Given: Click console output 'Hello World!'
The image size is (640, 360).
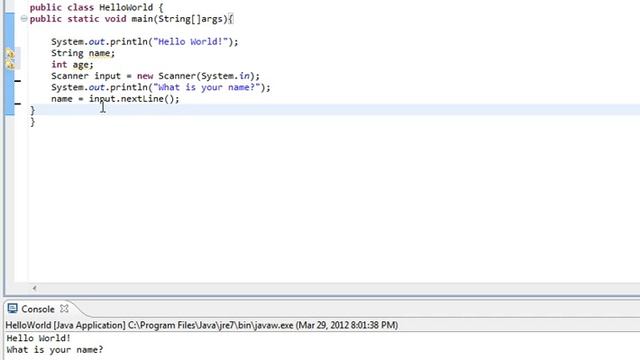Looking at the screenshot, I should 38,338.
